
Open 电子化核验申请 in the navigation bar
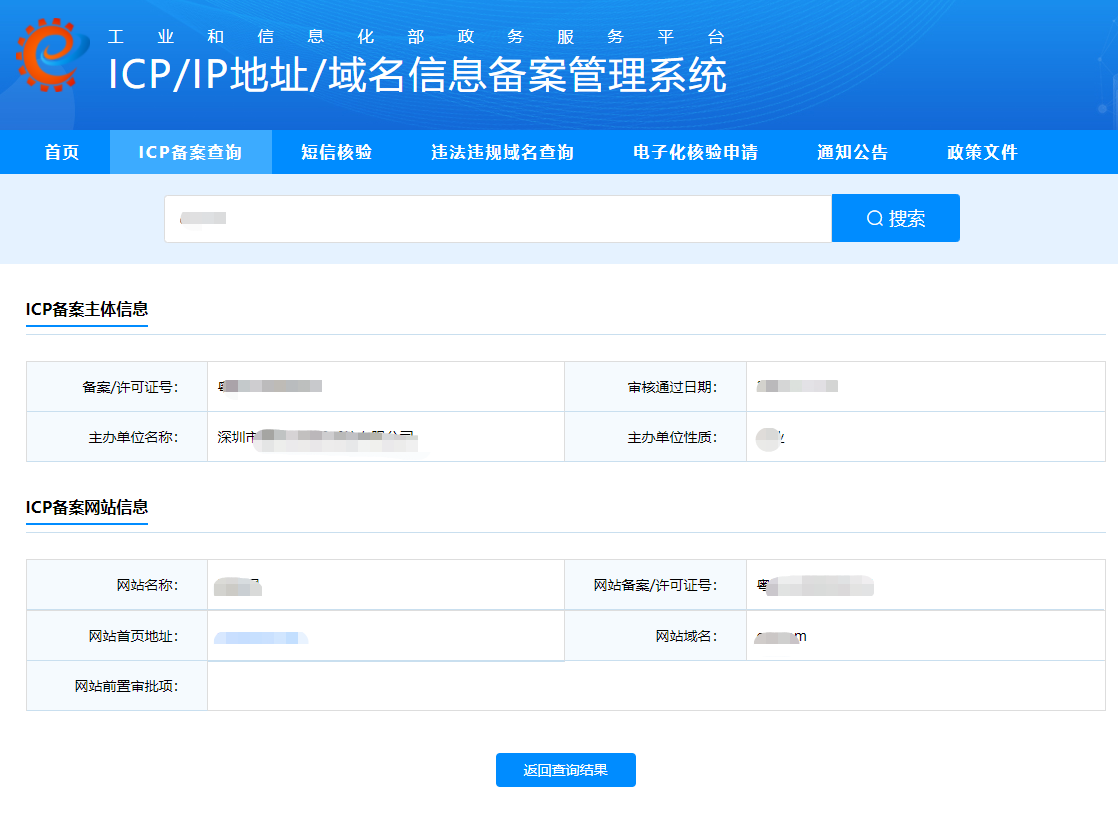coord(695,152)
